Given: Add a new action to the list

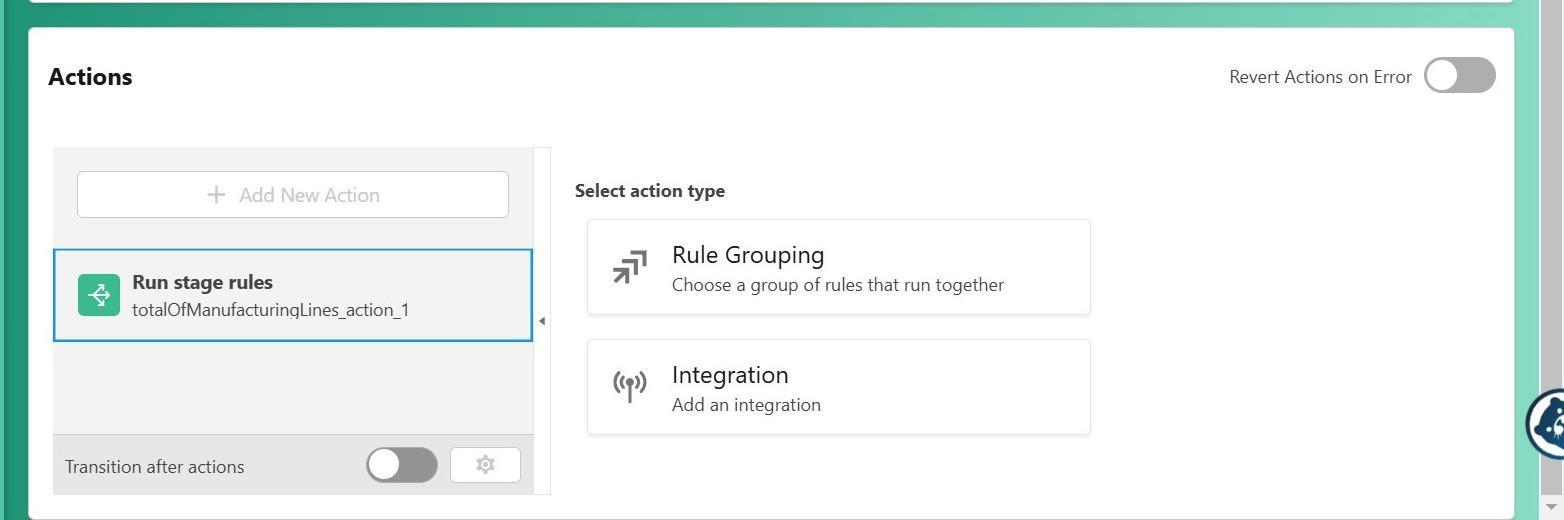Looking at the screenshot, I should (293, 194).
